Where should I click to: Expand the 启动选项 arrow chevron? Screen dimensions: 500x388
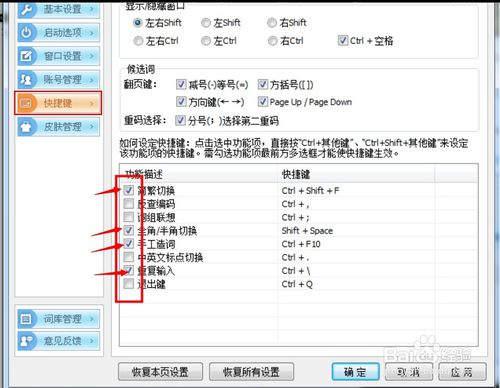tap(92, 33)
